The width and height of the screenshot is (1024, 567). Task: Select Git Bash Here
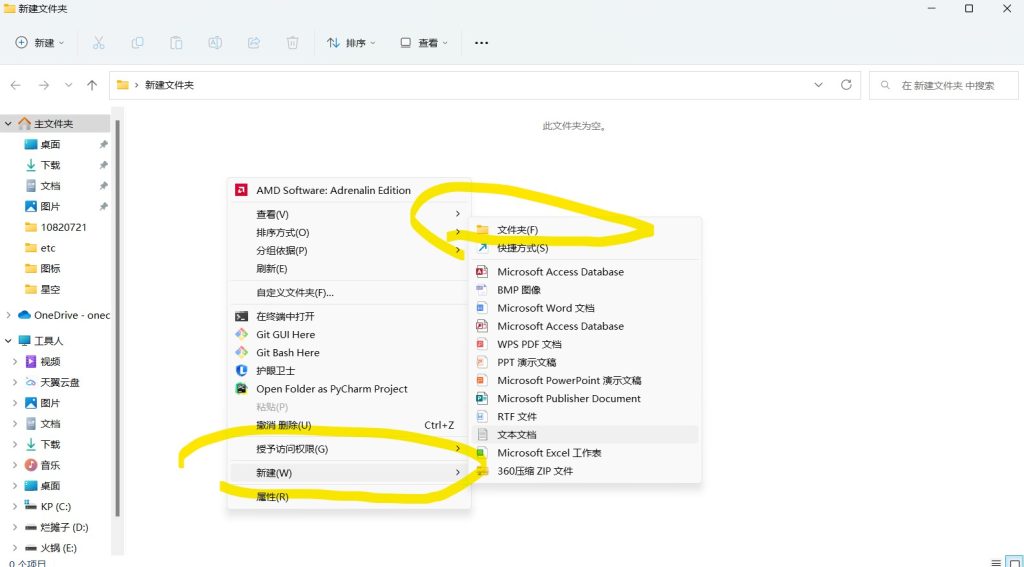click(349, 353)
